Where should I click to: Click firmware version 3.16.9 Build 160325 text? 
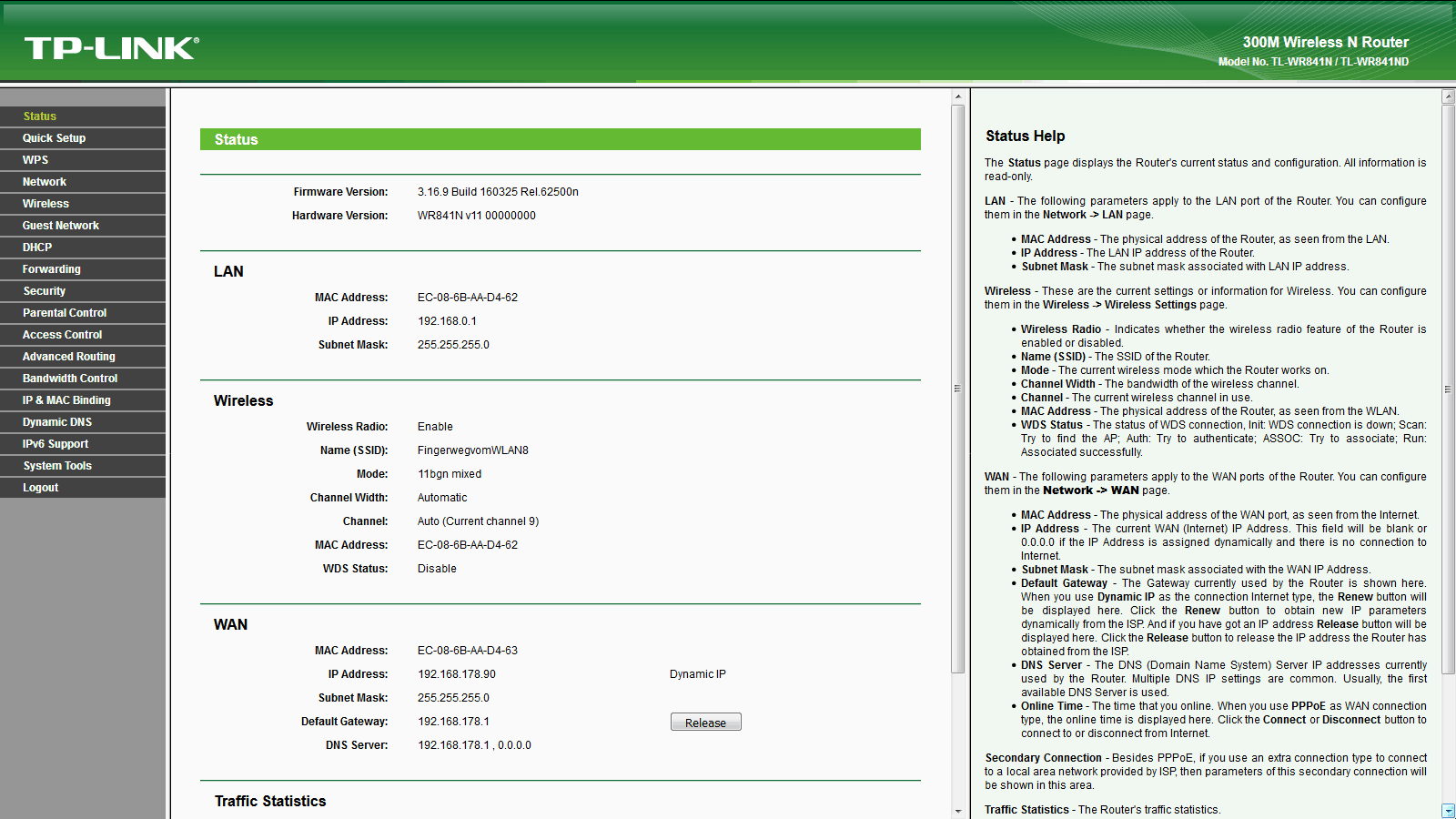pyautogui.click(x=498, y=192)
